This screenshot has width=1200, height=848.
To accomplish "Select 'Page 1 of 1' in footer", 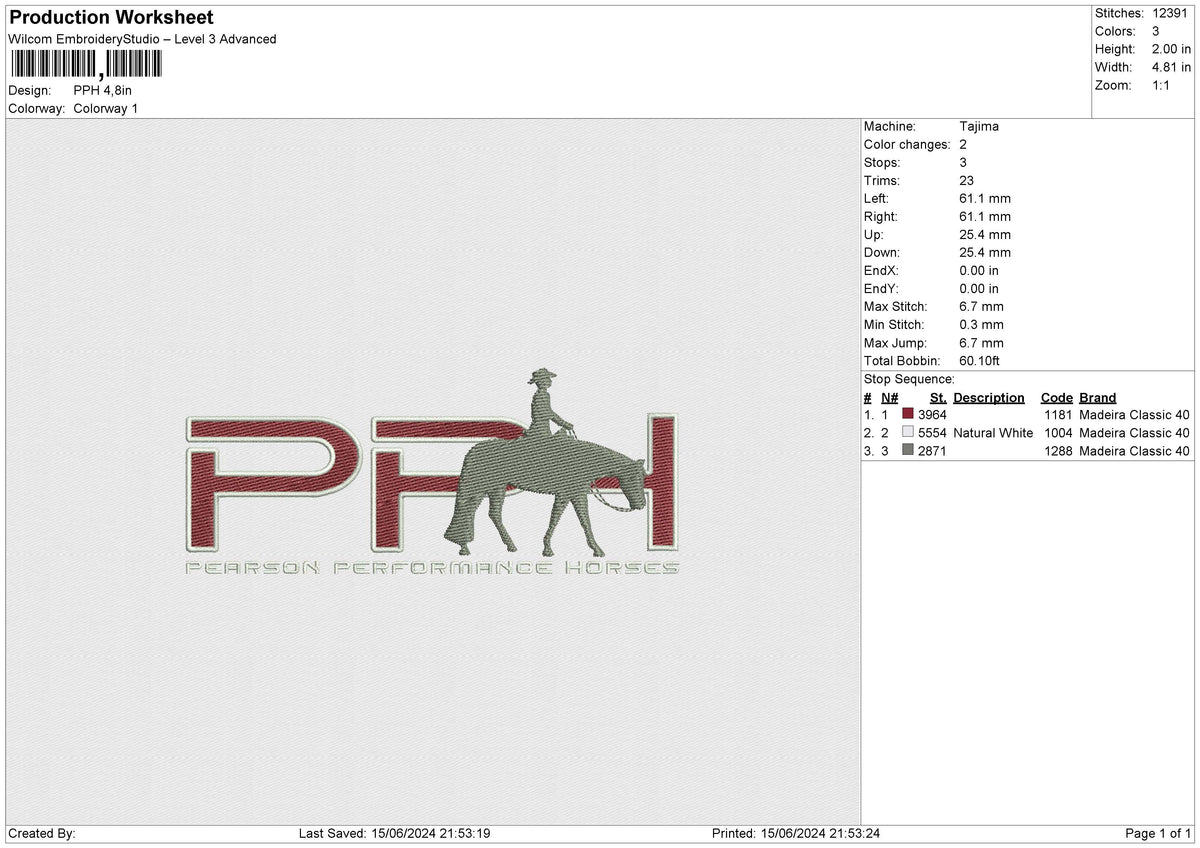I will click(1159, 834).
